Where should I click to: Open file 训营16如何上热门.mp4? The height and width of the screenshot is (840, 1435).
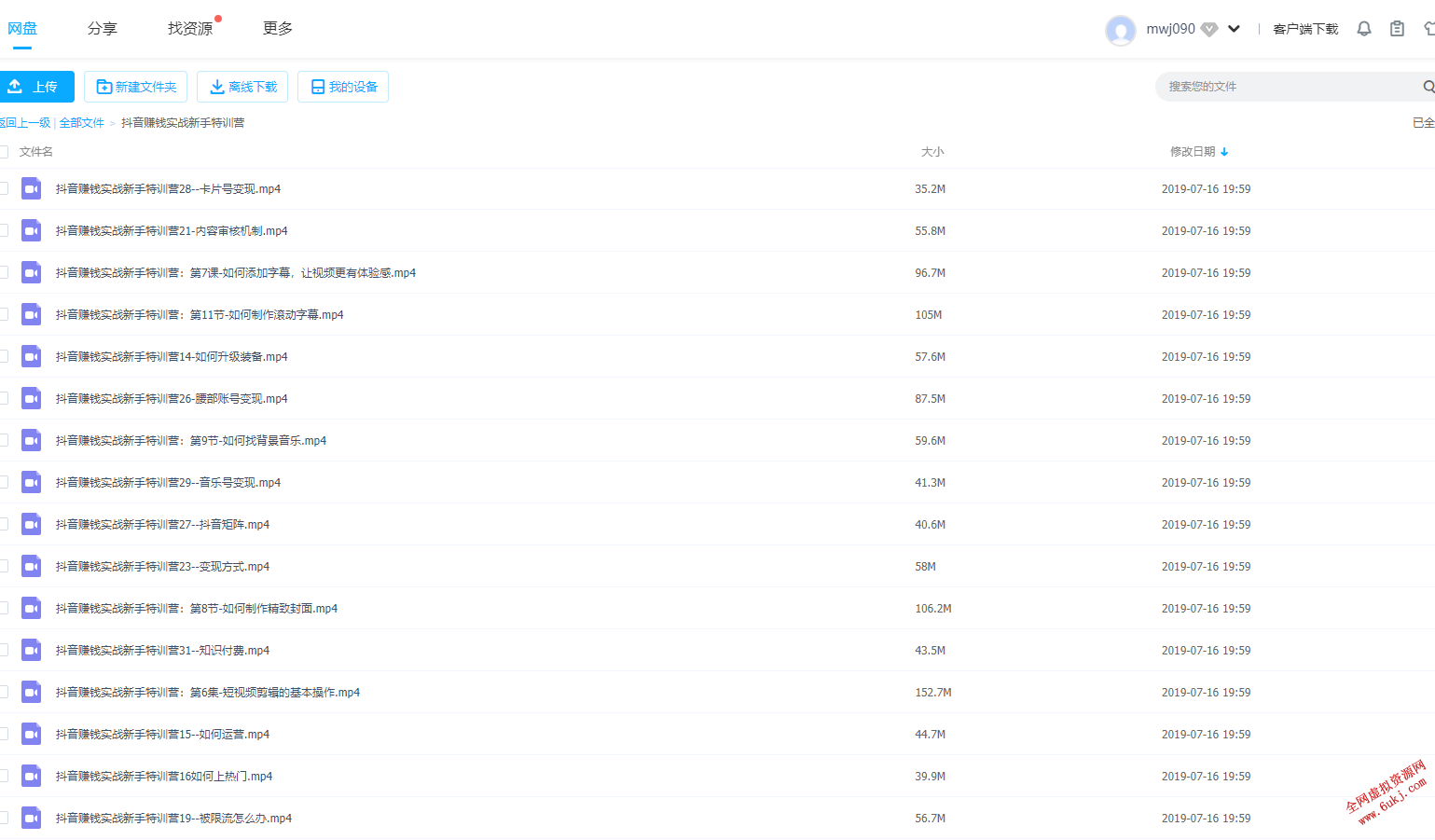tap(164, 776)
